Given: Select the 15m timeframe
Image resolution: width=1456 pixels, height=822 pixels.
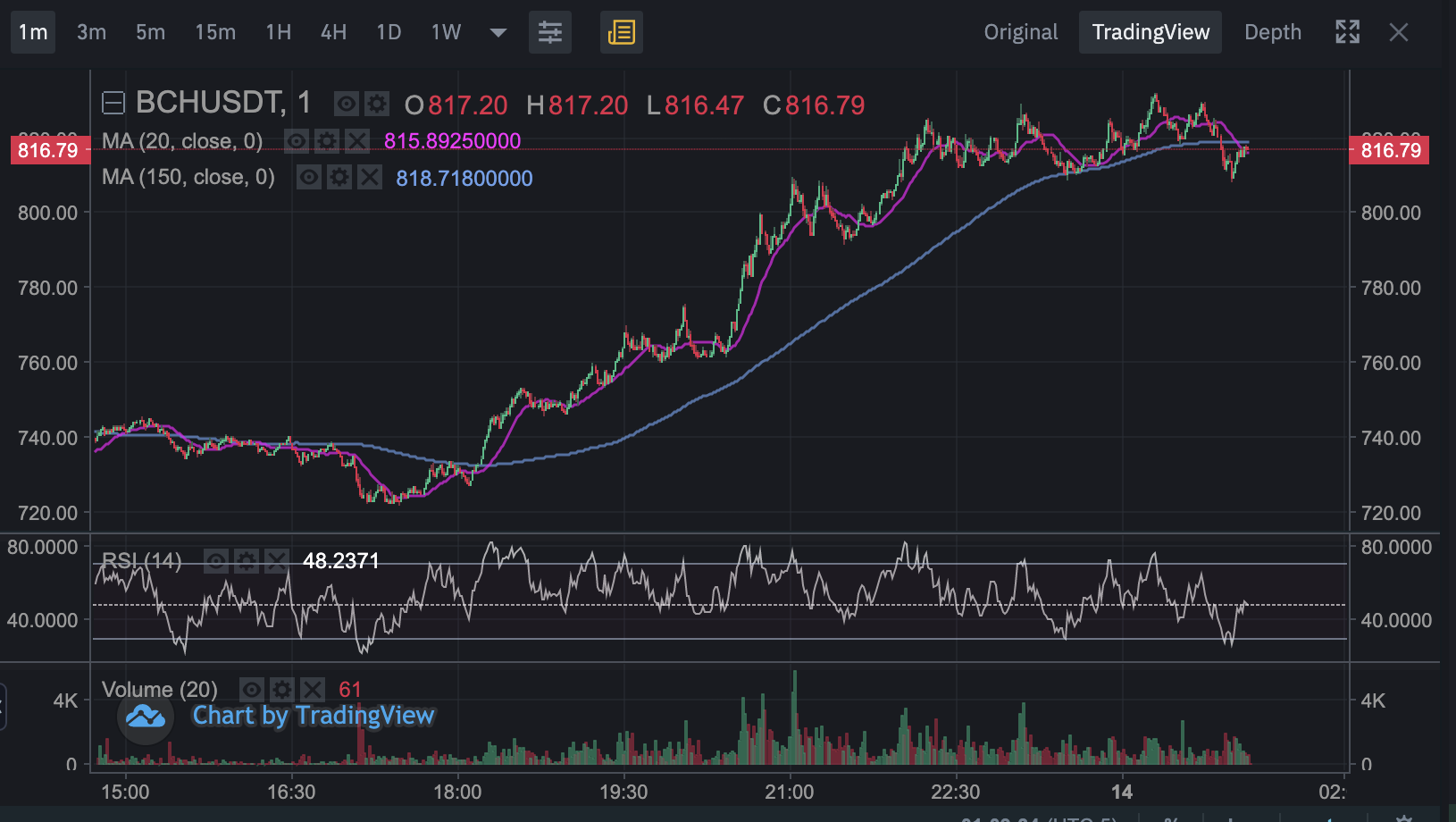Looking at the screenshot, I should coord(215,32).
